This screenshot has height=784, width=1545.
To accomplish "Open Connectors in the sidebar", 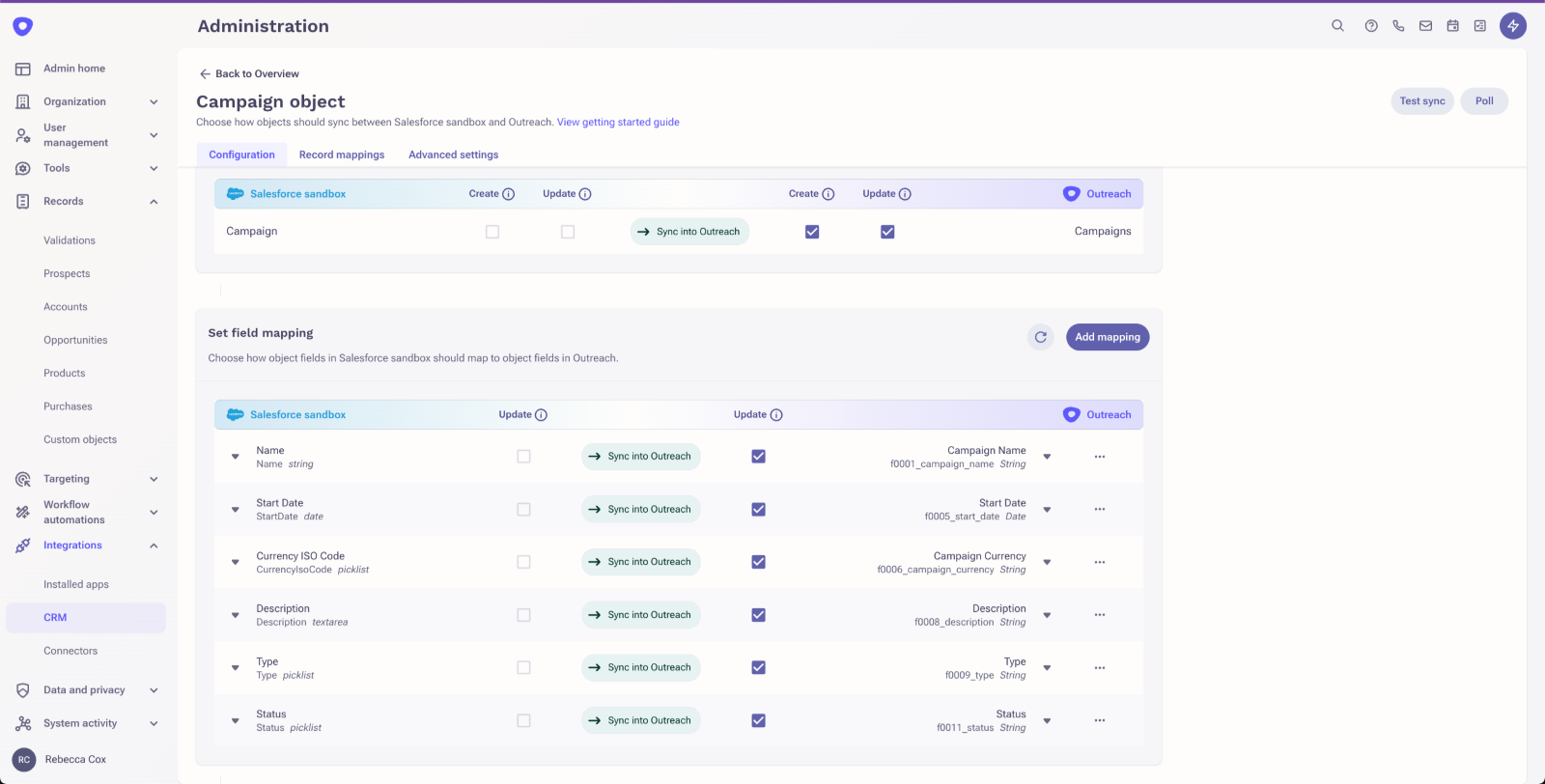I will tap(70, 652).
